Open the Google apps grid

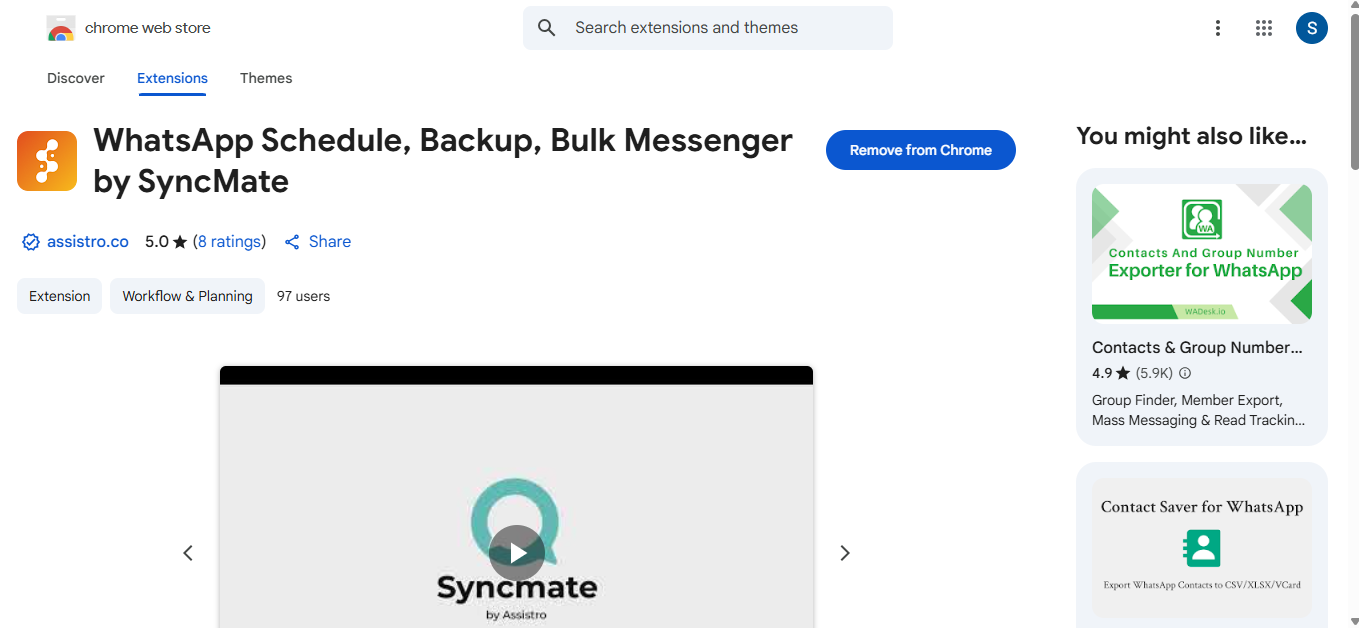pyautogui.click(x=1264, y=28)
